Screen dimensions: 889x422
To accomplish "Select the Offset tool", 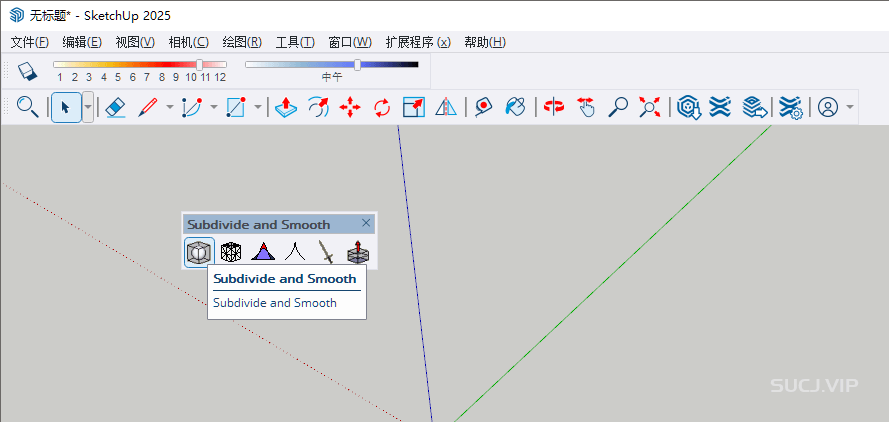I will pyautogui.click(x=318, y=107).
